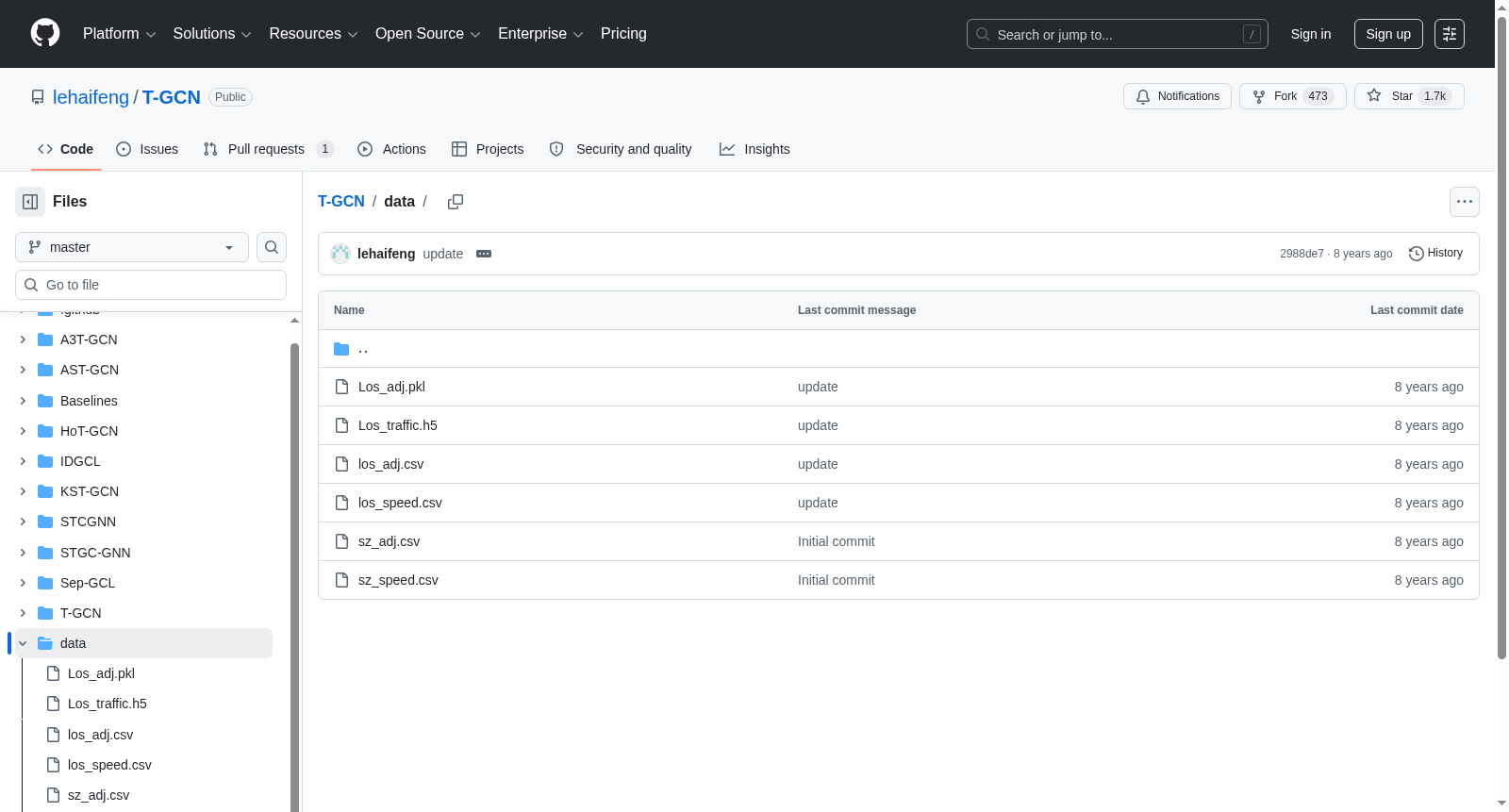The width and height of the screenshot is (1509, 812).
Task: Open lehaifeng's avatar profile
Action: pyautogui.click(x=340, y=254)
